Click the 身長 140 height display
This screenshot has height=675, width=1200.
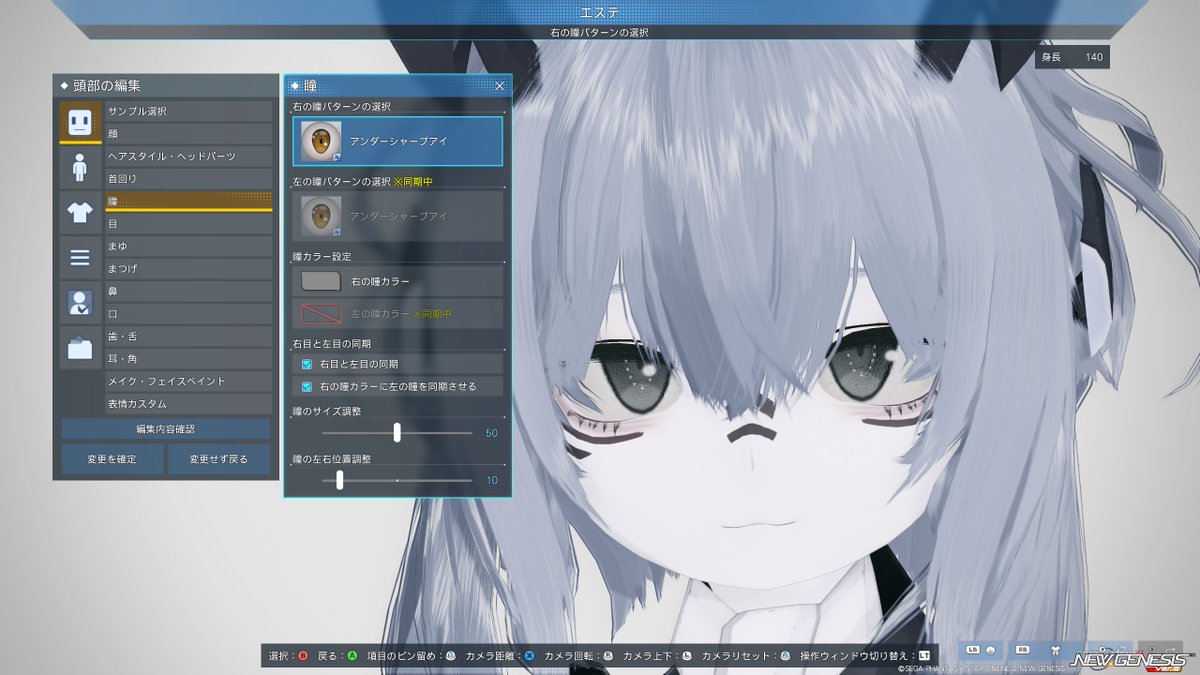point(1073,57)
